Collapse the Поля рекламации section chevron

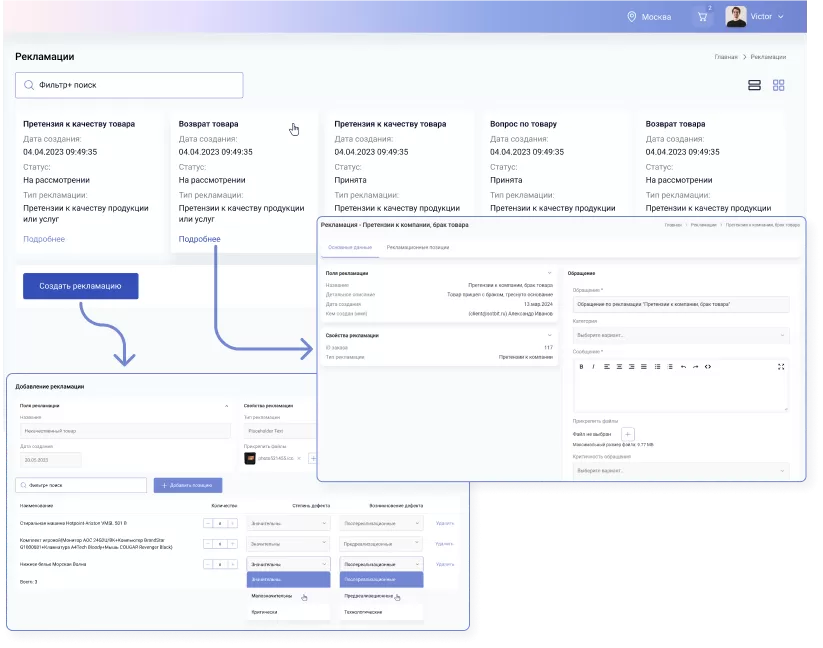pos(549,272)
